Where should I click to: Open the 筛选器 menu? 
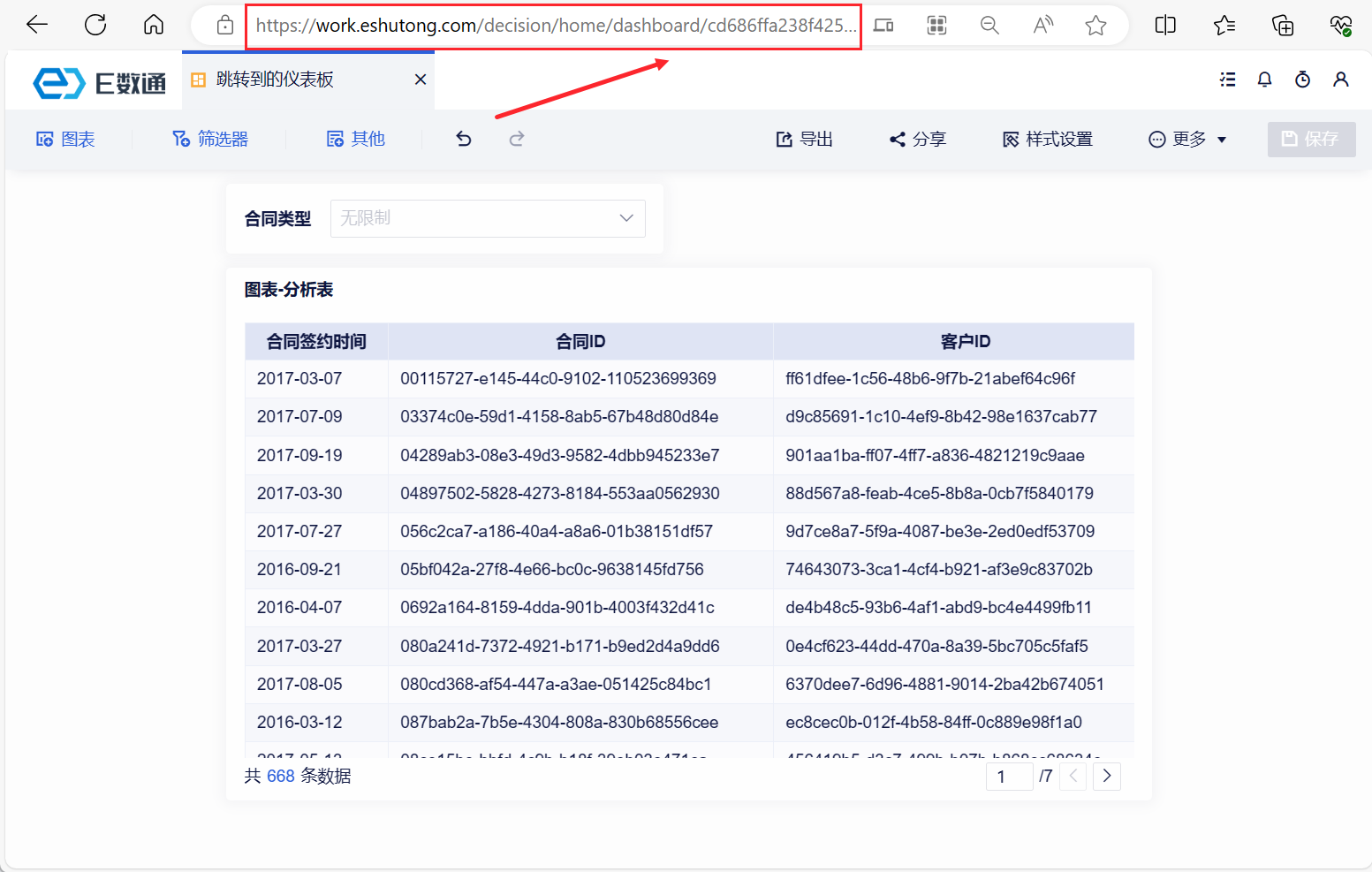(x=210, y=139)
